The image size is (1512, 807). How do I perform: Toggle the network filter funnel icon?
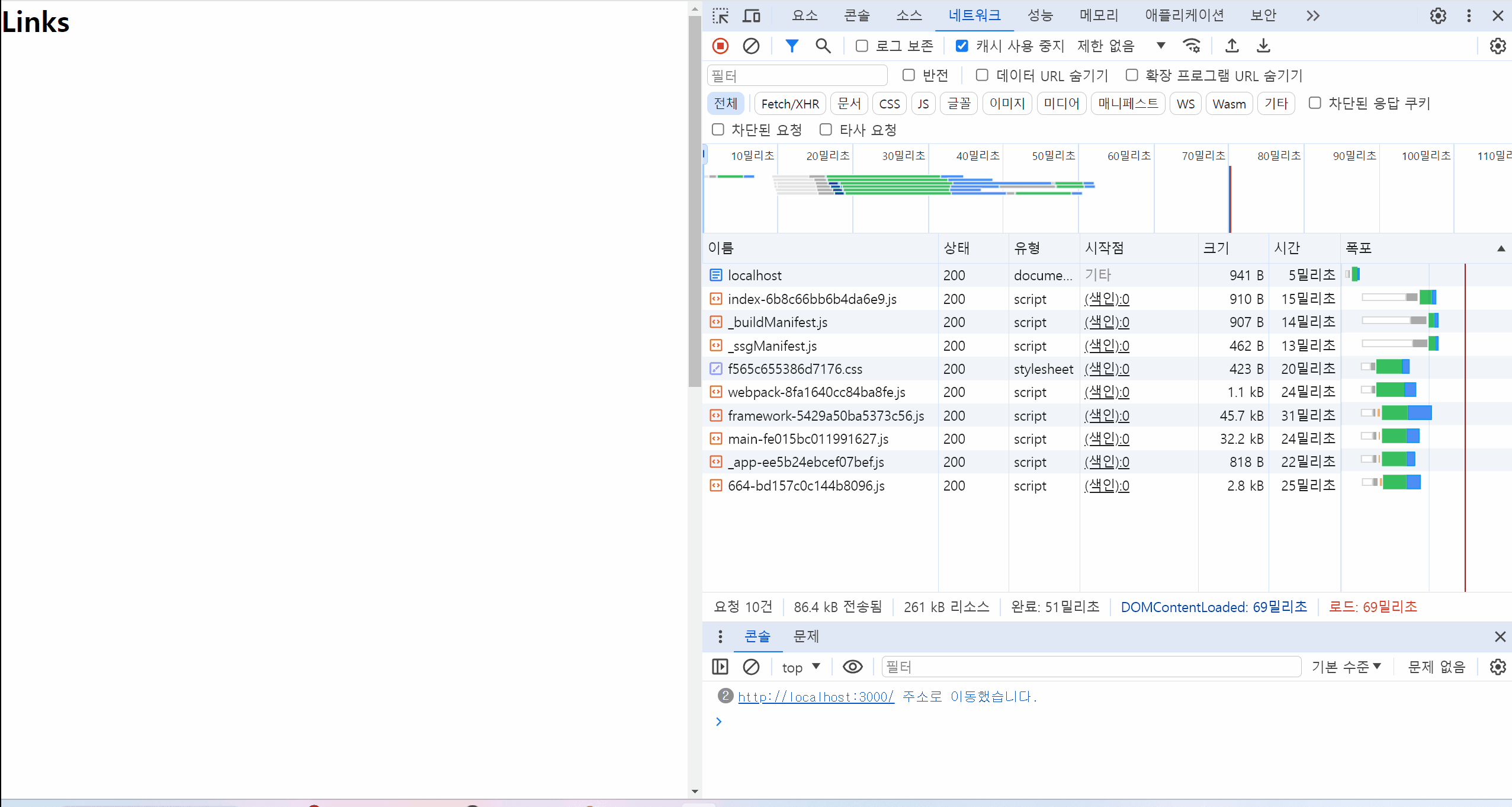(x=791, y=46)
